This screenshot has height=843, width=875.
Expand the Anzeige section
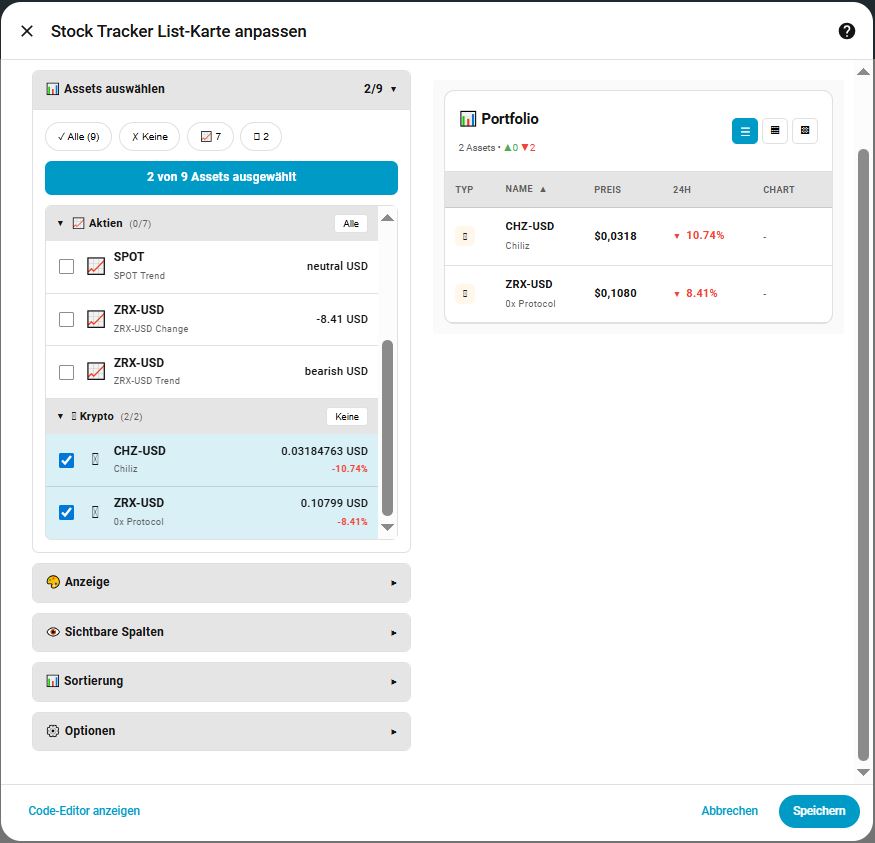click(x=221, y=582)
